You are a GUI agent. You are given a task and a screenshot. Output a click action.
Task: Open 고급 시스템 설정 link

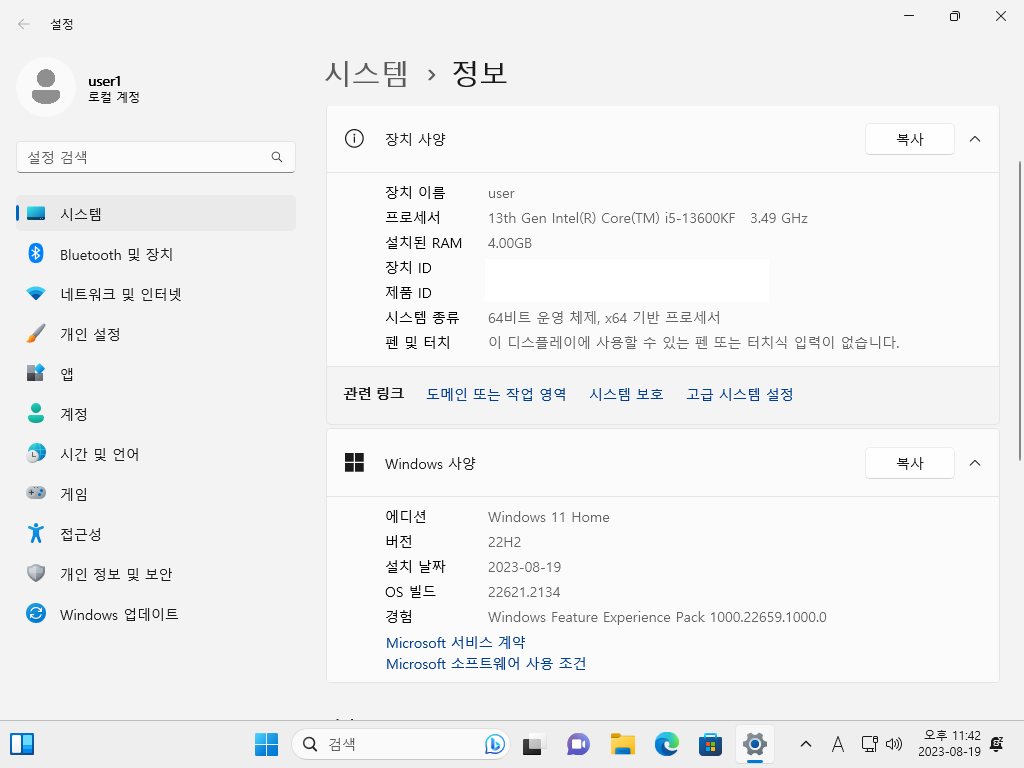tap(739, 394)
